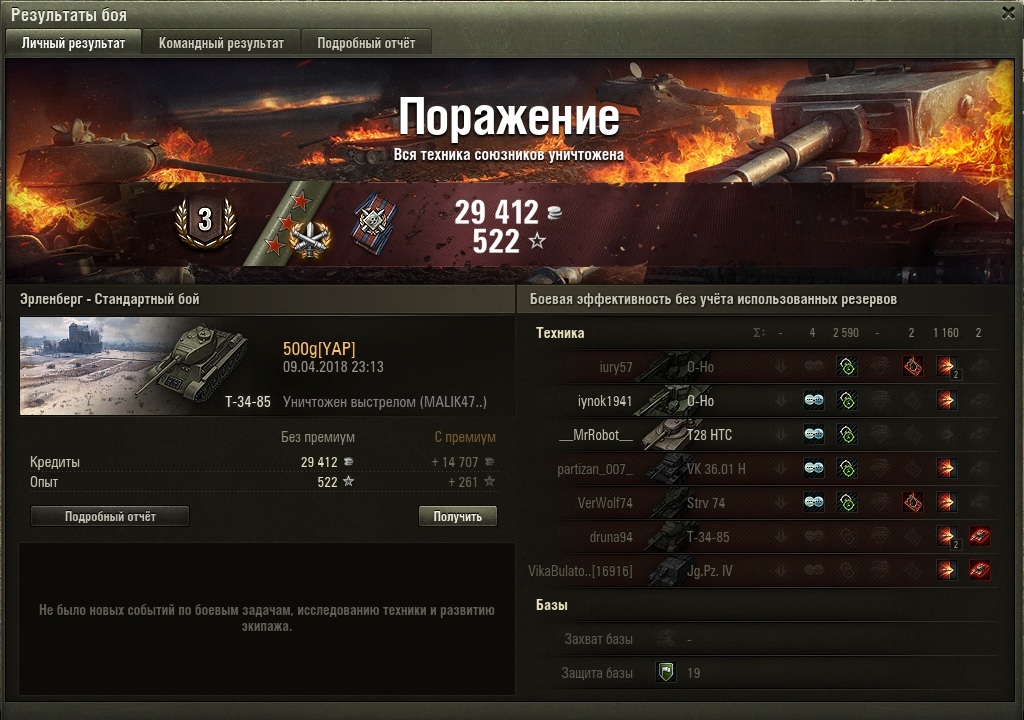Click the green damage icon for __MrRobot__
This screenshot has height=720, width=1024.
click(847, 434)
